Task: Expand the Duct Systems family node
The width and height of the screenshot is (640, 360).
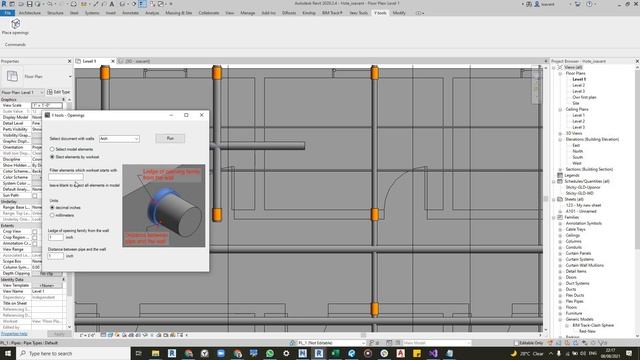Action: point(560,283)
